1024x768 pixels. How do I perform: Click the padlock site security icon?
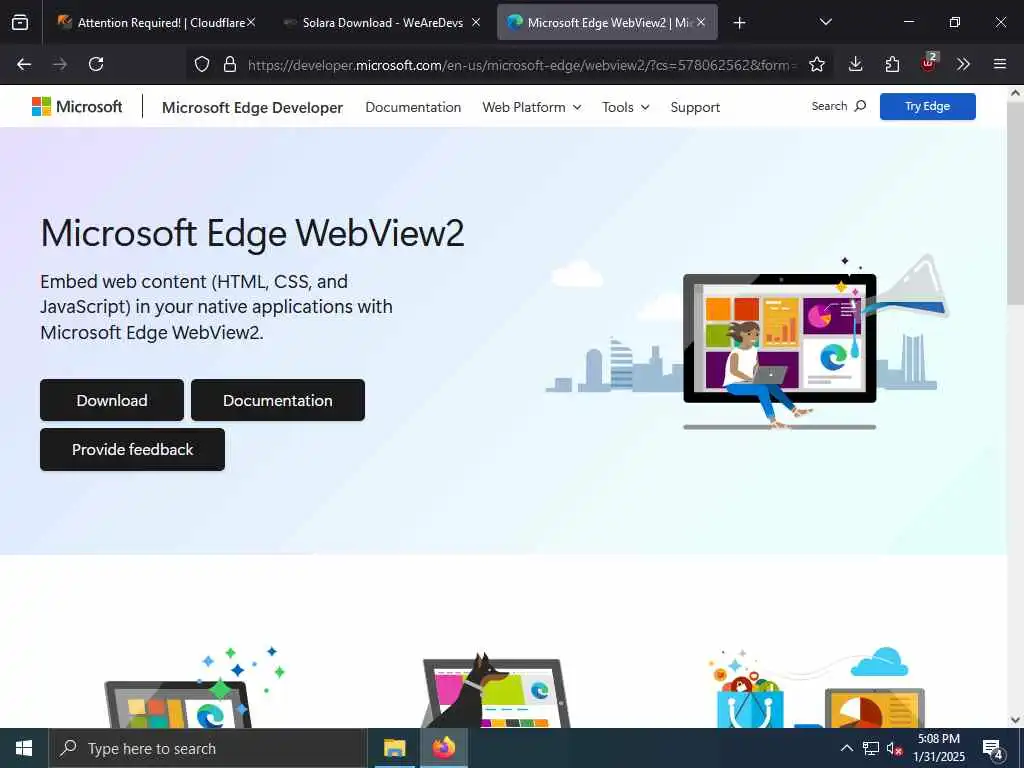(x=229, y=64)
